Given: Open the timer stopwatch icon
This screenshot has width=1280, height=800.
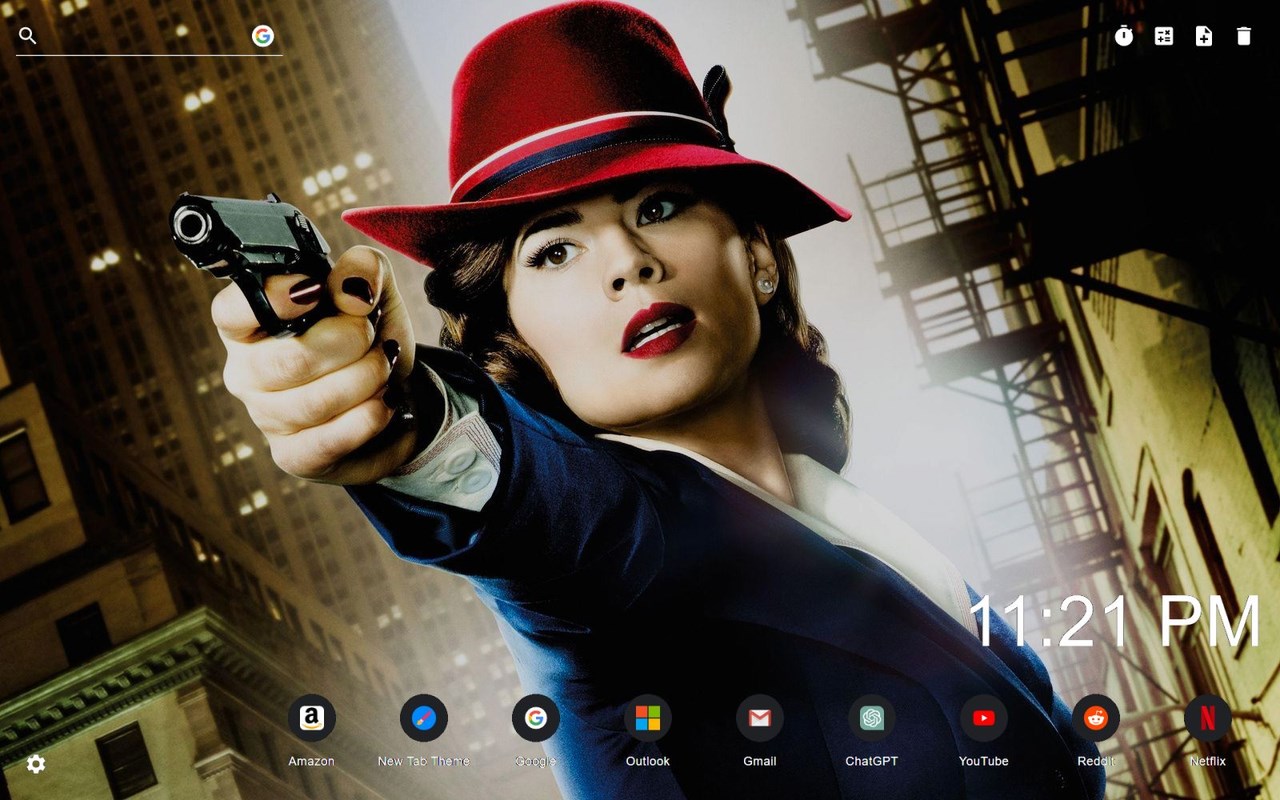Looking at the screenshot, I should coord(1124,36).
